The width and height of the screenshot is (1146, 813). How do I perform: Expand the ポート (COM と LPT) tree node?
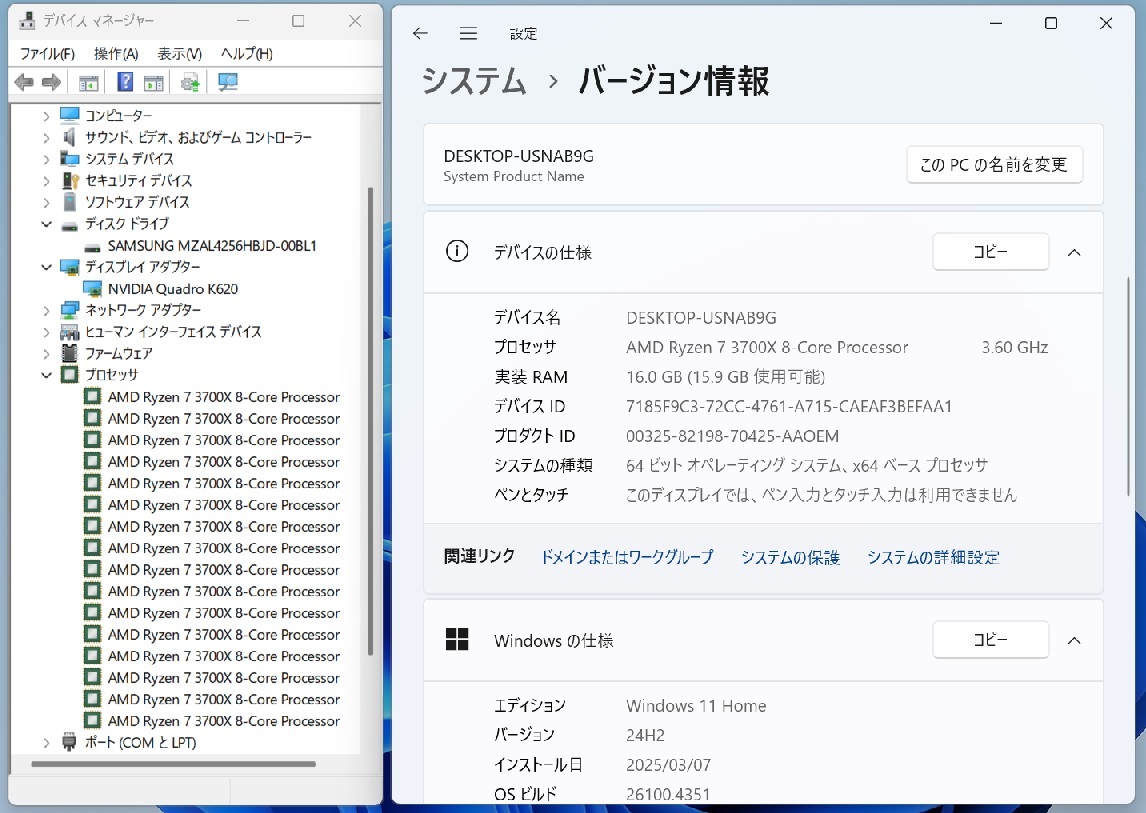pyautogui.click(x=47, y=743)
